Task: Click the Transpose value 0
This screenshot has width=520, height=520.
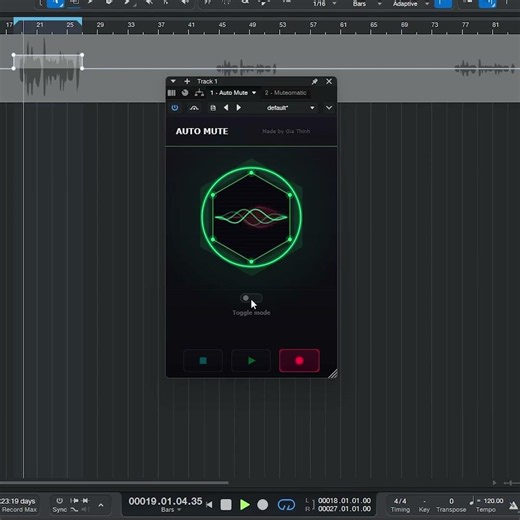Action: [451, 501]
